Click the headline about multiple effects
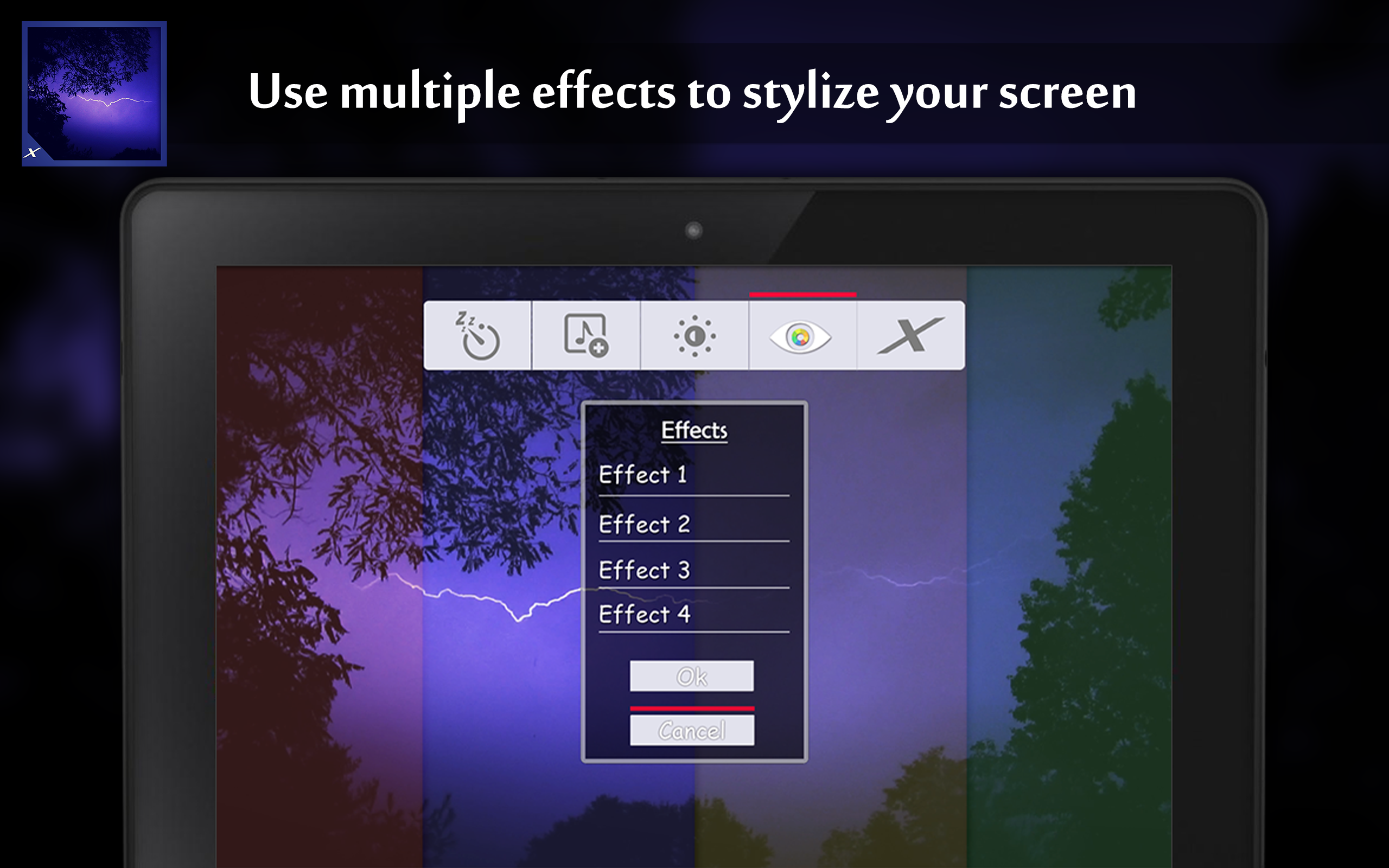Screen dimensions: 1389x868 point(692,92)
